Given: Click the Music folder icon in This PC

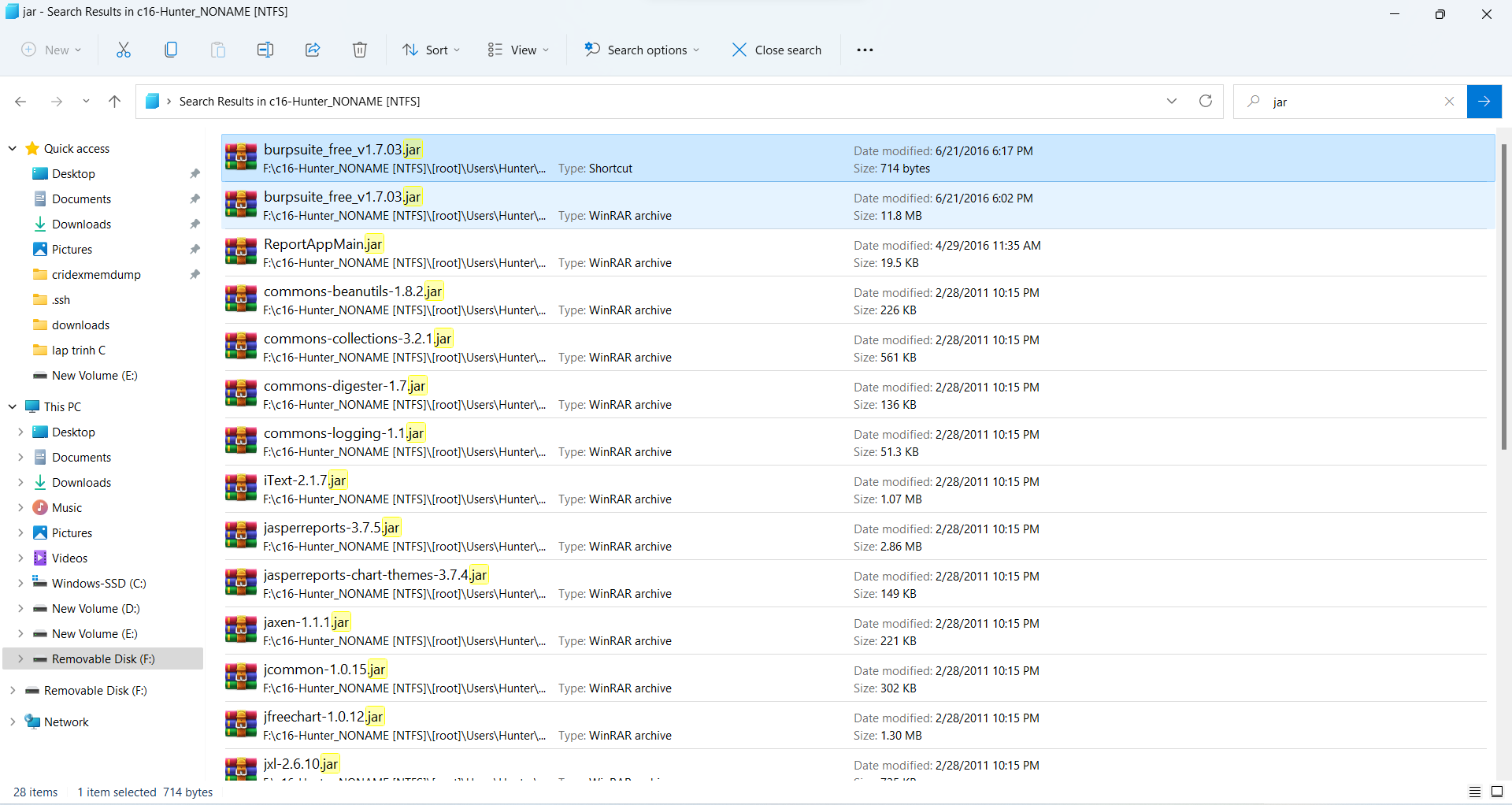Looking at the screenshot, I should [40, 507].
